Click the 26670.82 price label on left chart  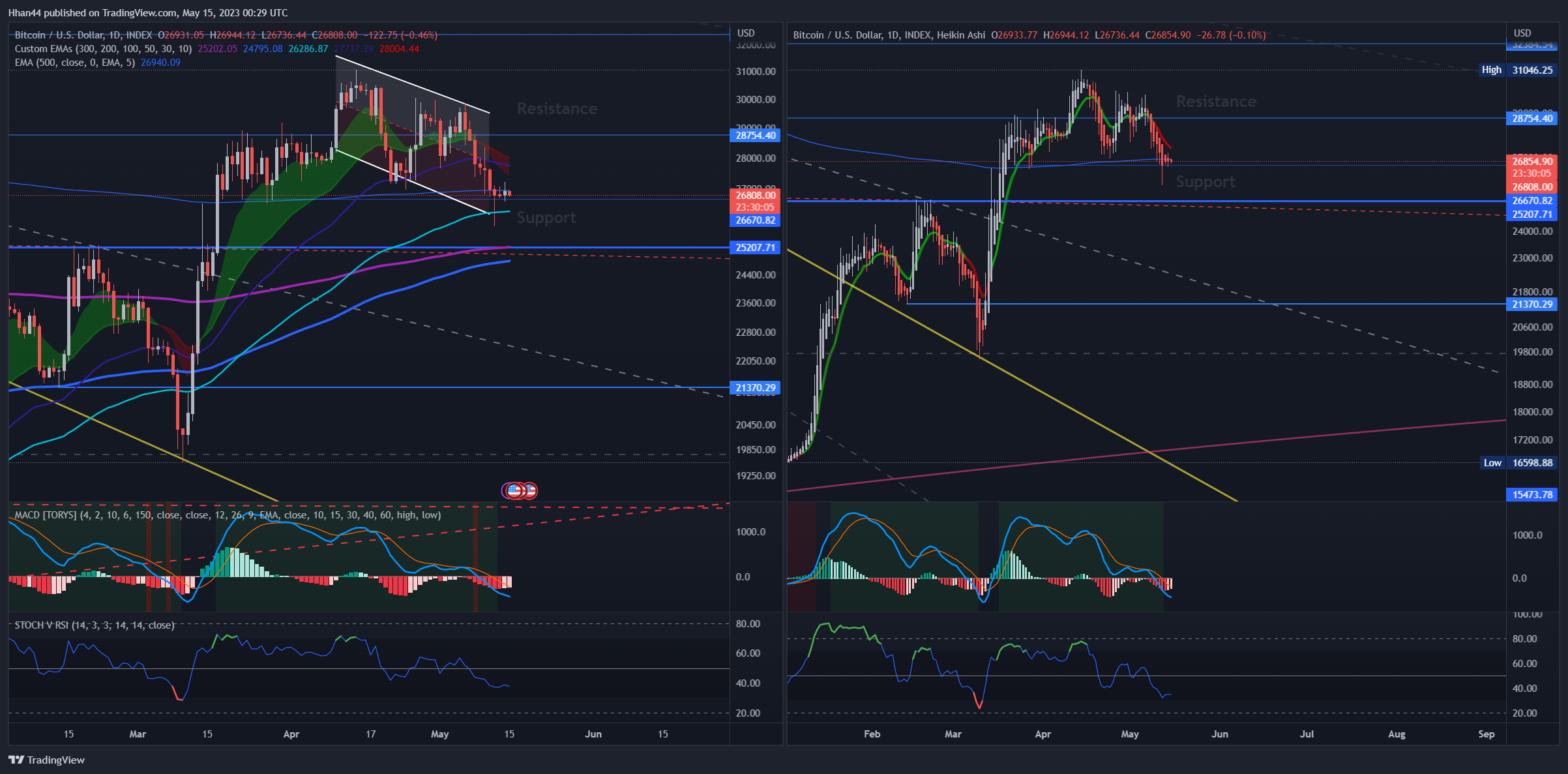756,220
